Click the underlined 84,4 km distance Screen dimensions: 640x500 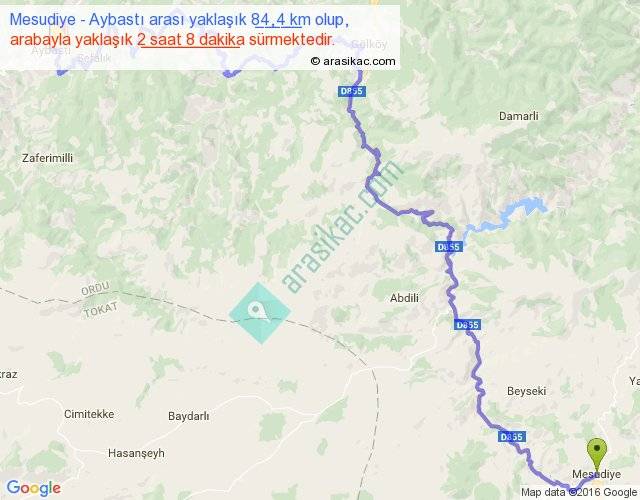tap(281, 19)
